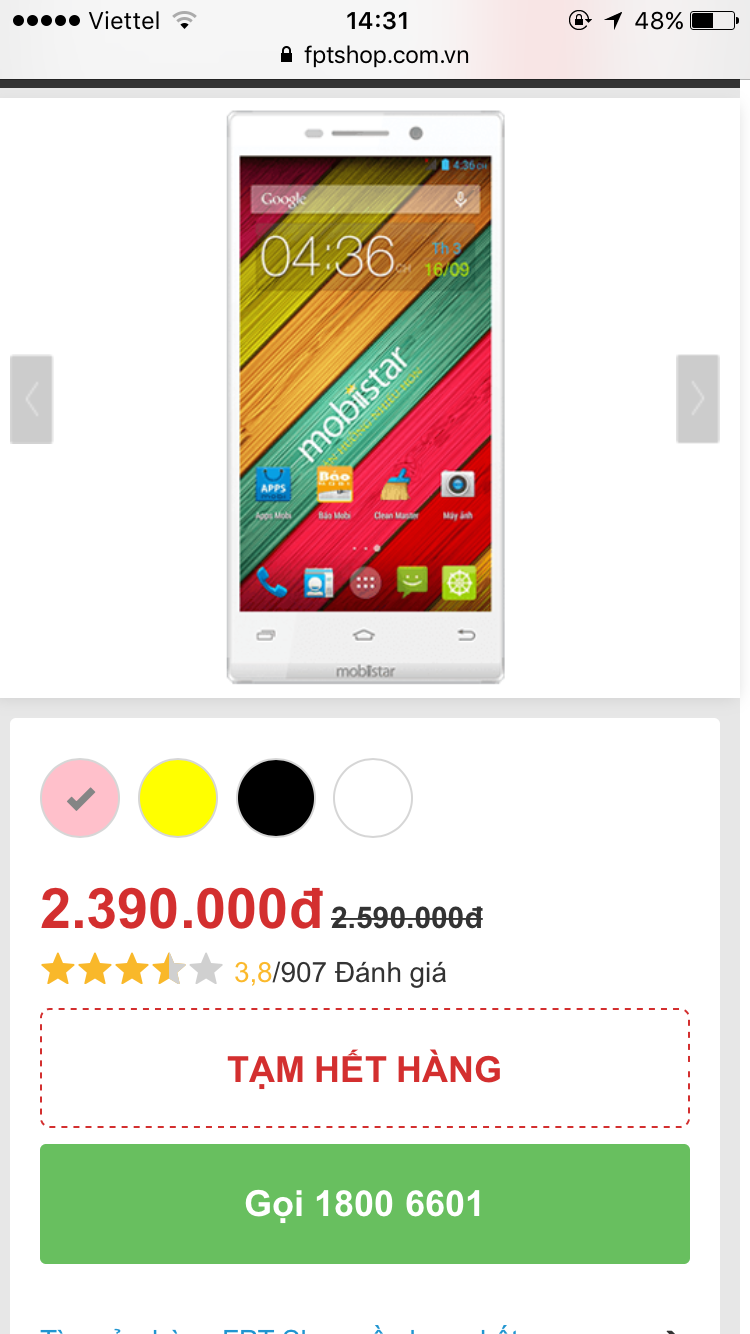Image resolution: width=750 pixels, height=1334 pixels.
Task: Tap the 14:31 clock in status bar
Action: 377,20
